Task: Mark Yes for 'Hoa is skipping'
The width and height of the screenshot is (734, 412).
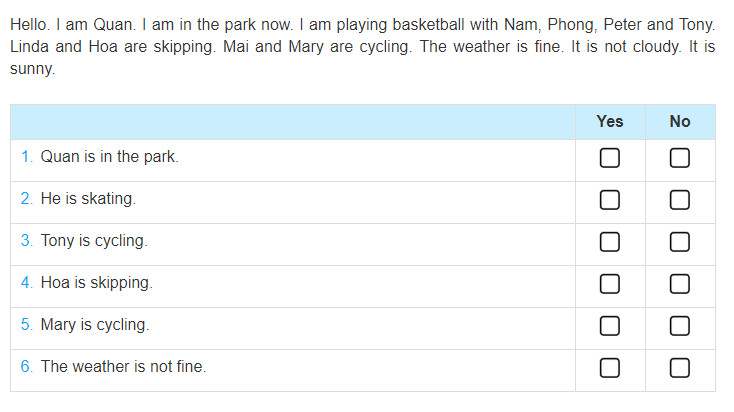Action: (609, 284)
